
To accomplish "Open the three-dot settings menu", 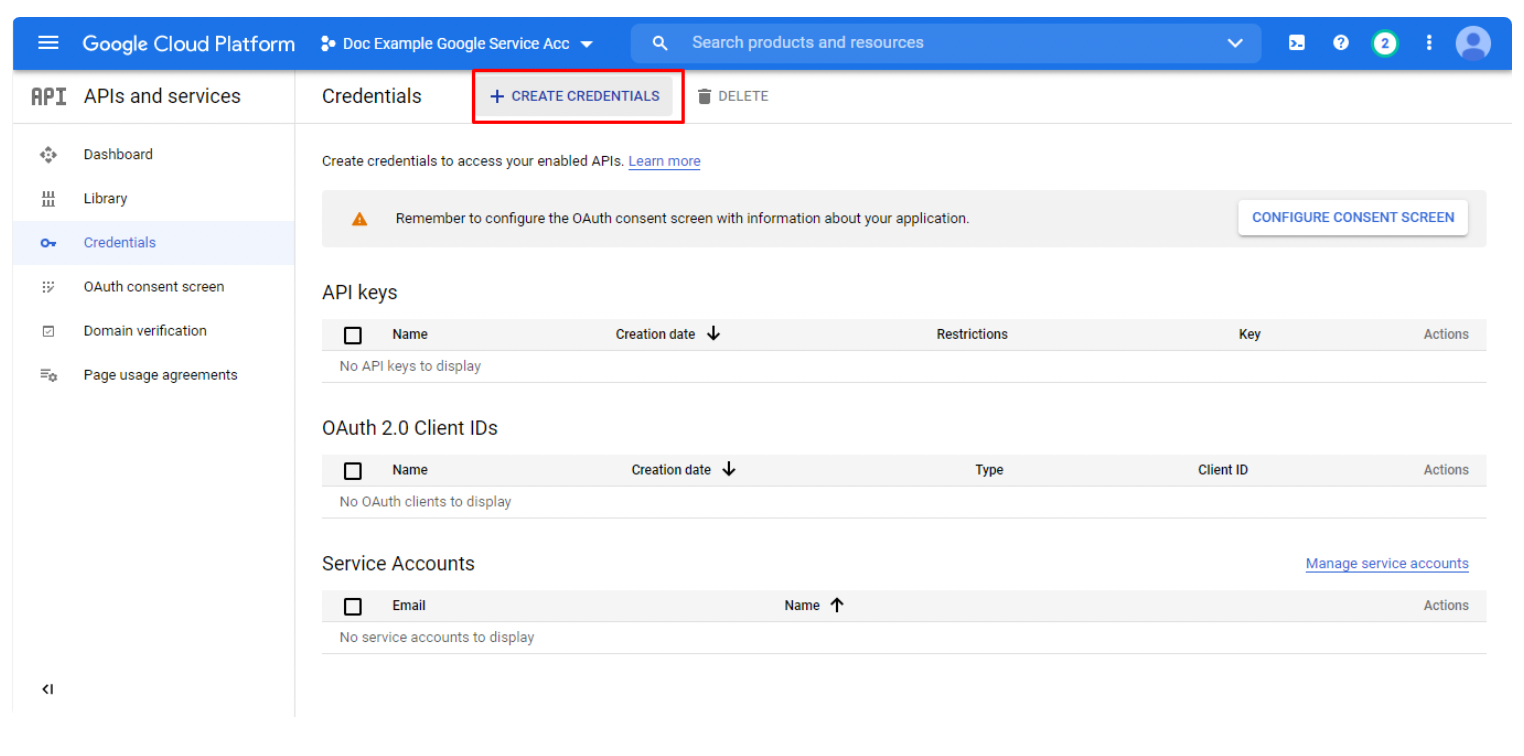I will tap(1429, 43).
